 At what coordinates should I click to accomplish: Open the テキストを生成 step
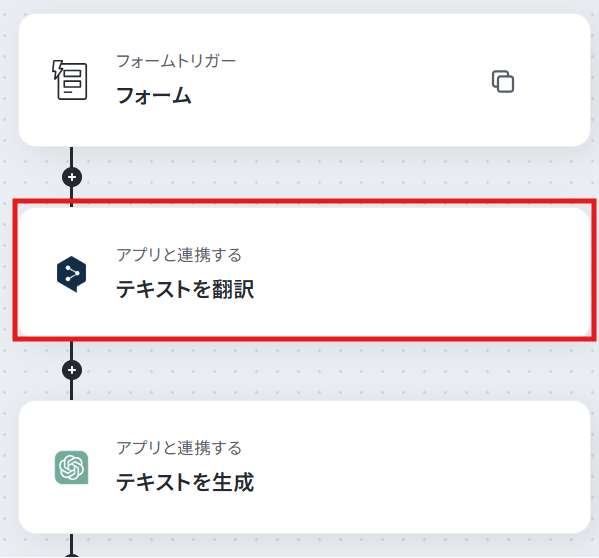coord(185,482)
